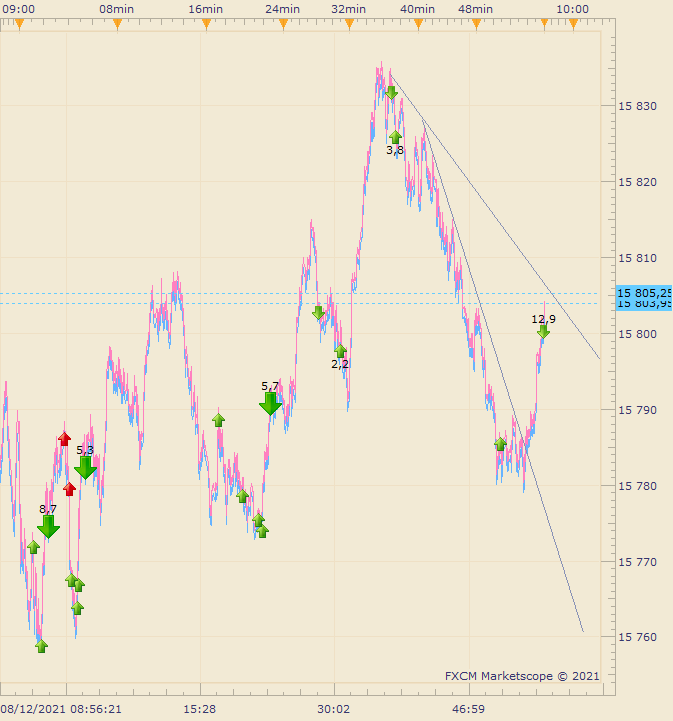Image resolution: width=673 pixels, height=721 pixels.
Task: Select the 24min label on top time axis
Action: pos(282,9)
